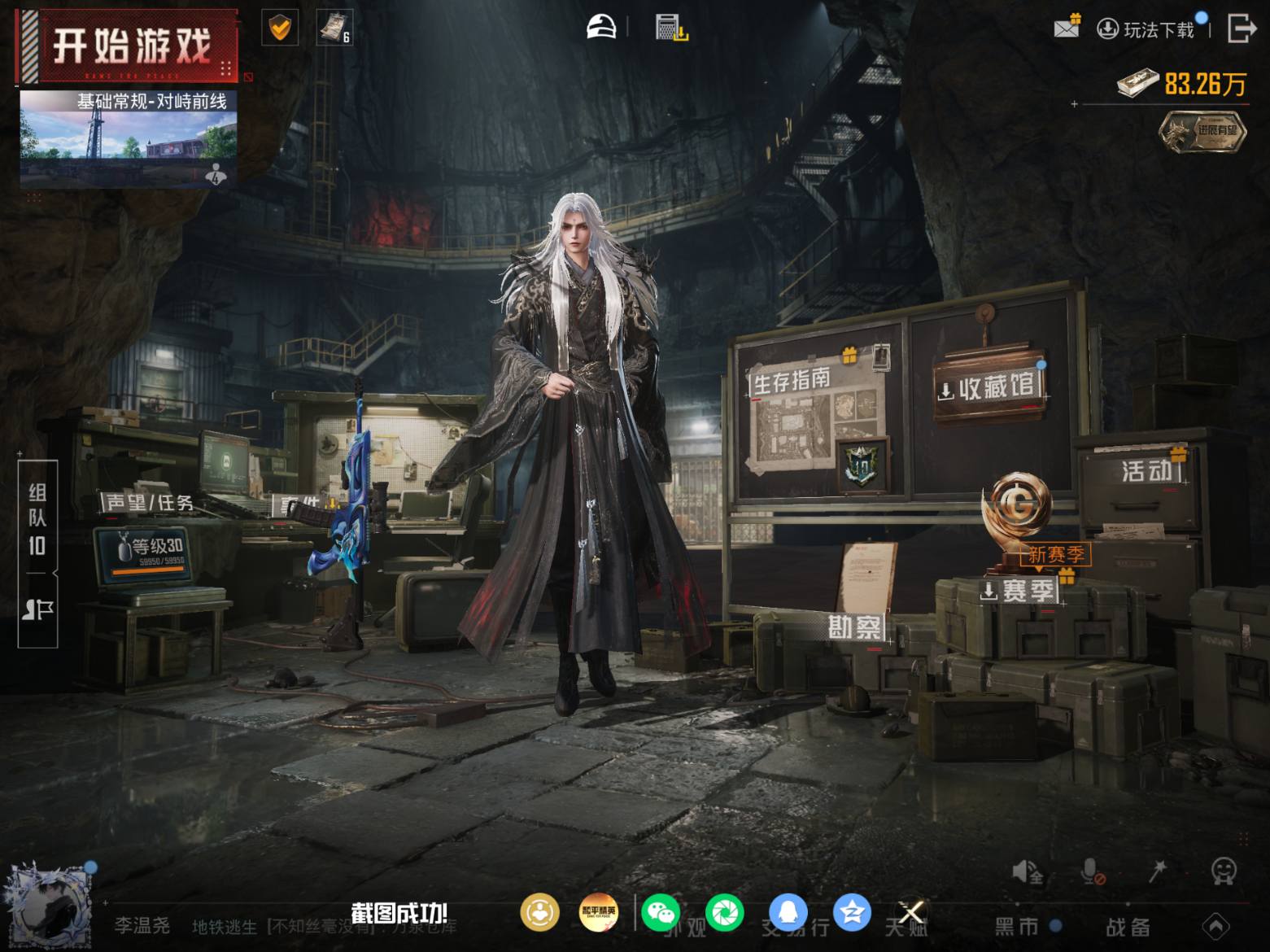The height and width of the screenshot is (952, 1270).
Task: Open the 组队 10 team panel
Action: pyautogui.click(x=37, y=517)
